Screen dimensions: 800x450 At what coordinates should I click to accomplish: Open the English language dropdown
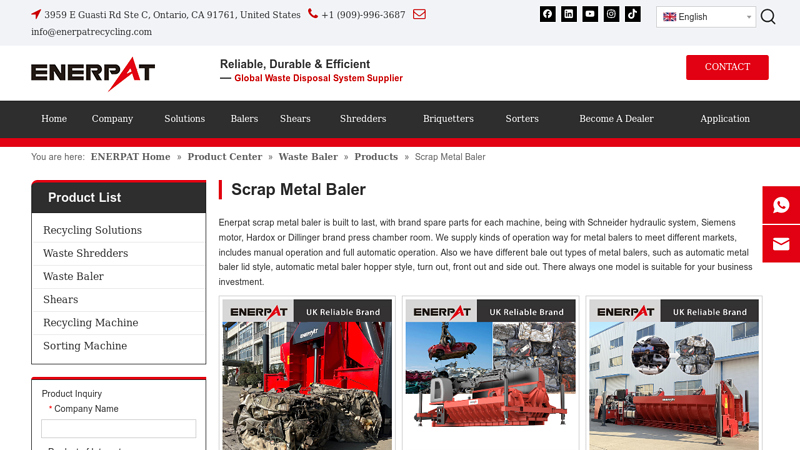(x=706, y=17)
